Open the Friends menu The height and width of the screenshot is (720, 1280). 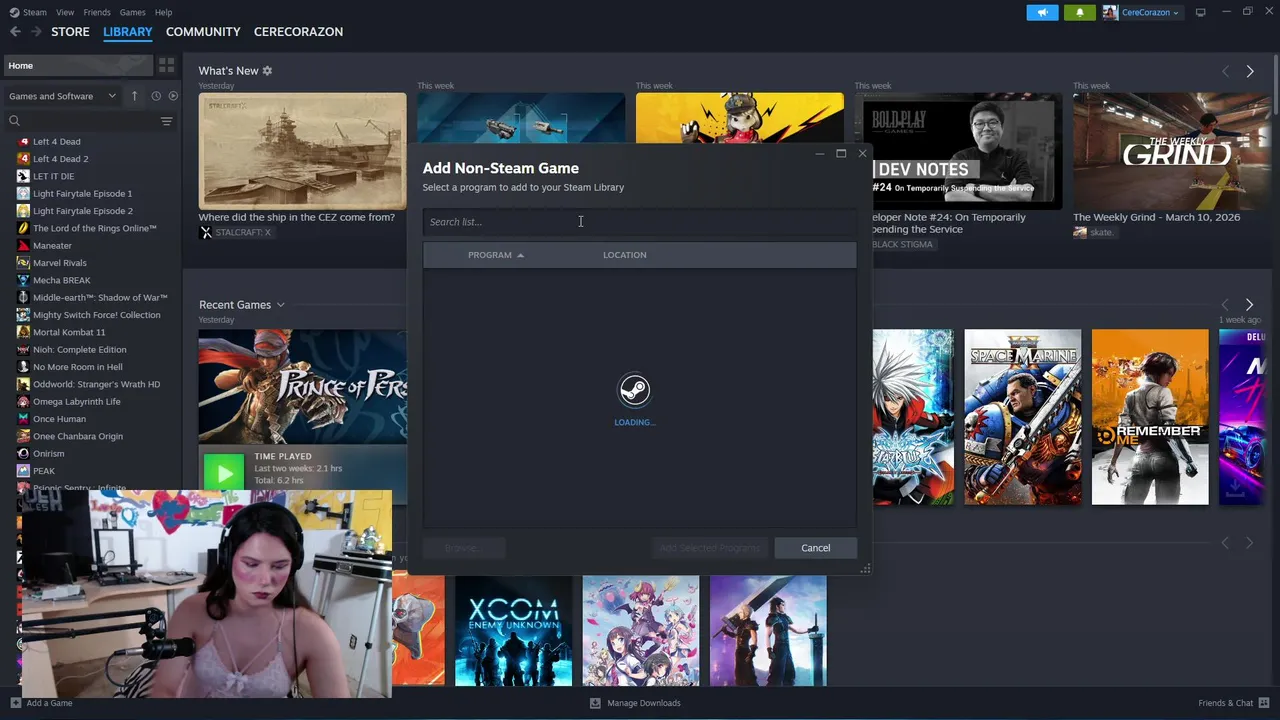click(x=97, y=12)
